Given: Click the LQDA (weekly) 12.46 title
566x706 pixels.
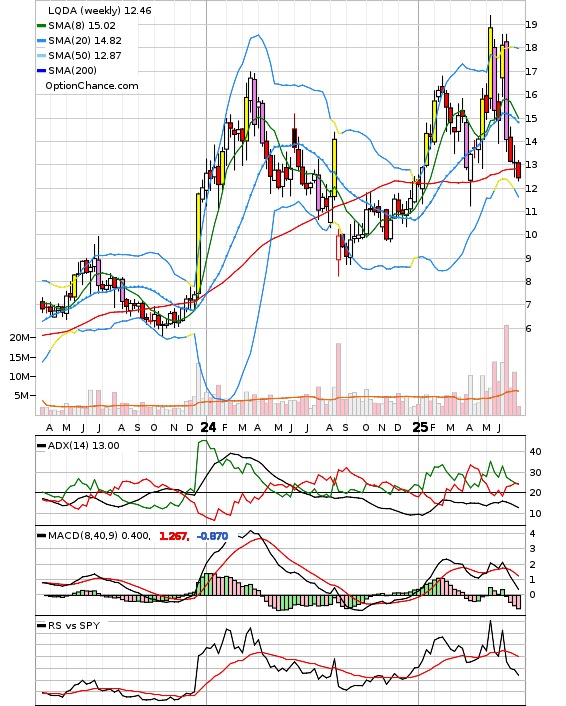Looking at the screenshot, I should (100, 10).
